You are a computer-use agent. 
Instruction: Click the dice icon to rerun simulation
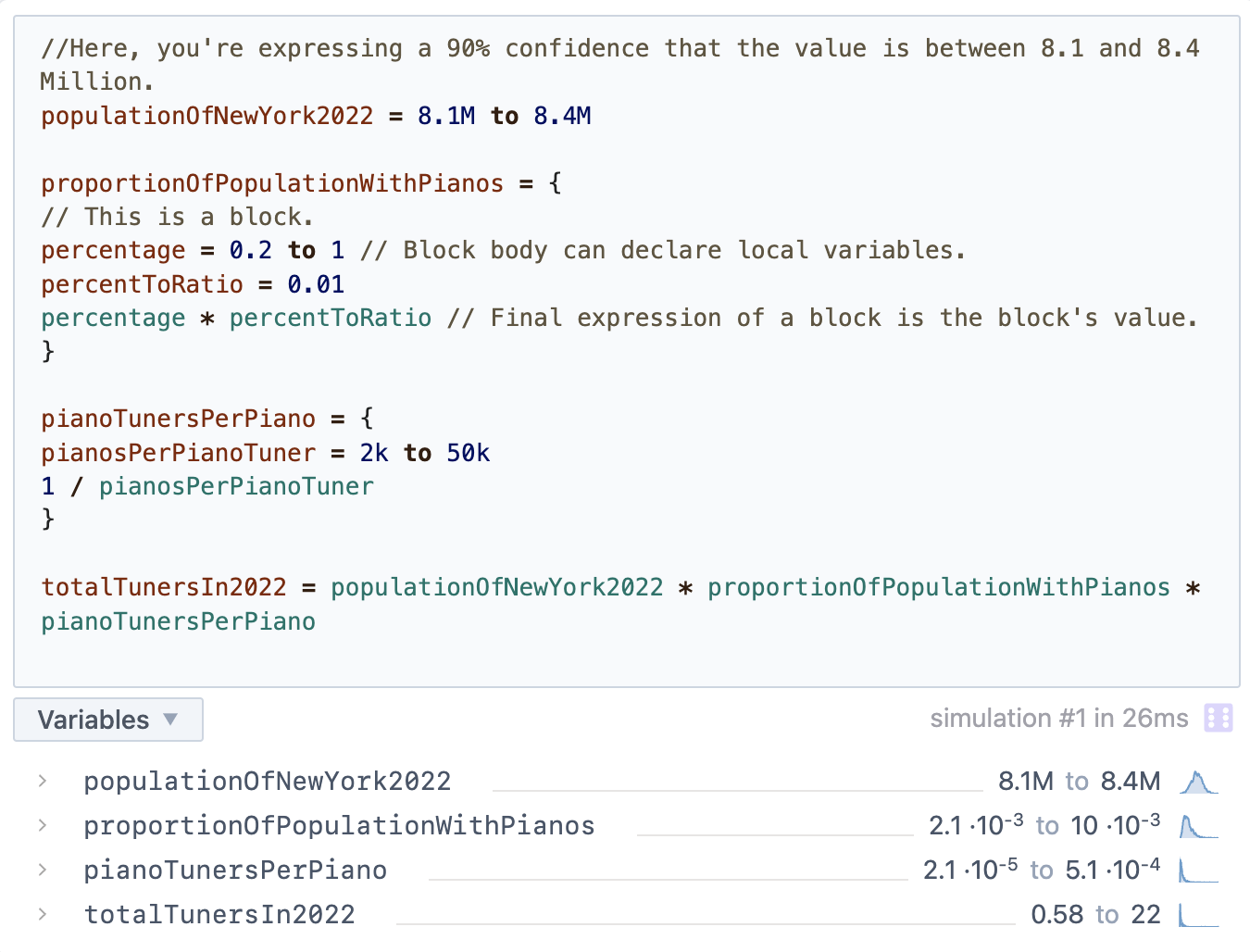(x=1218, y=718)
